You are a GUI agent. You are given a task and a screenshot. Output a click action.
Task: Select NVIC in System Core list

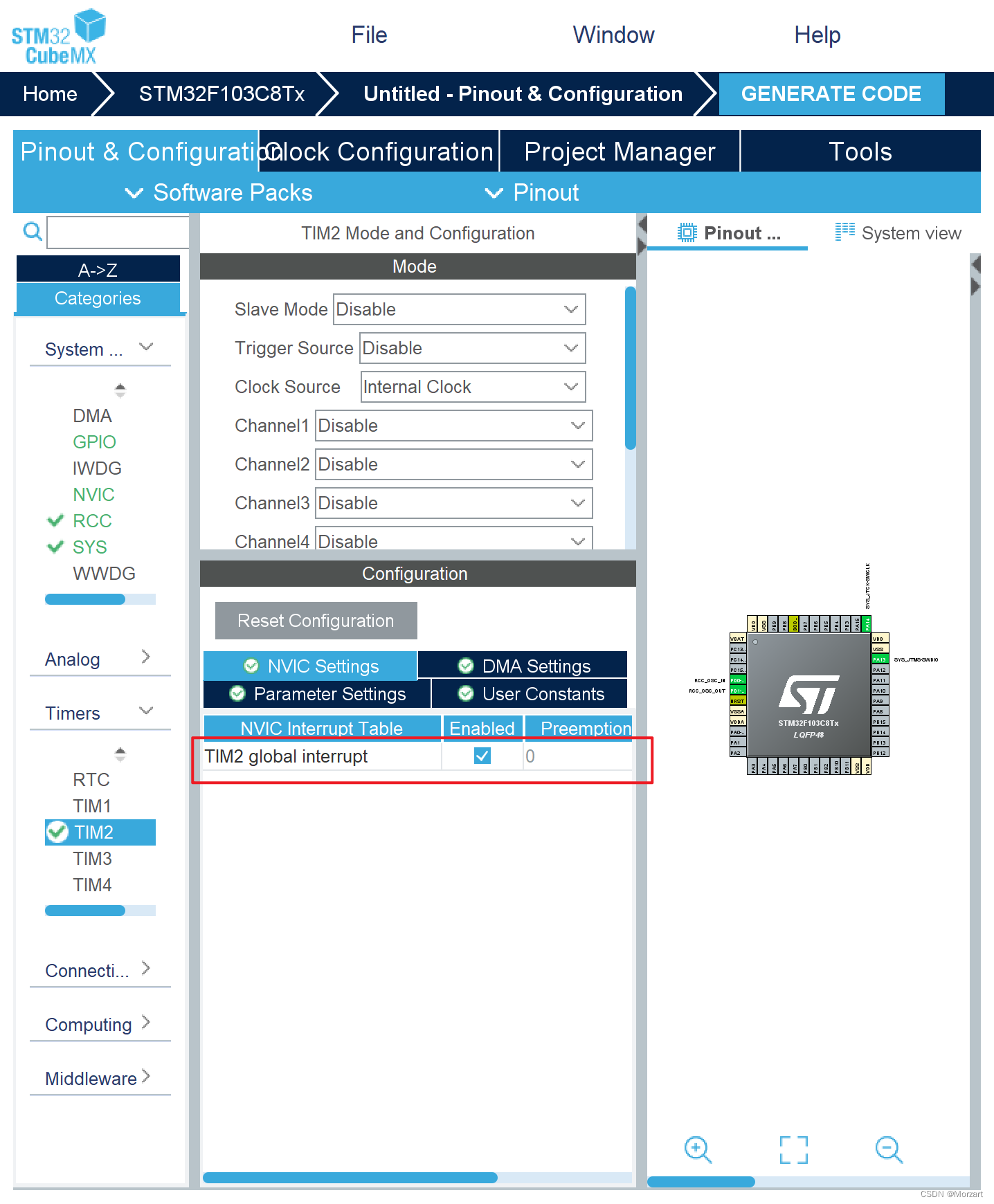point(93,495)
